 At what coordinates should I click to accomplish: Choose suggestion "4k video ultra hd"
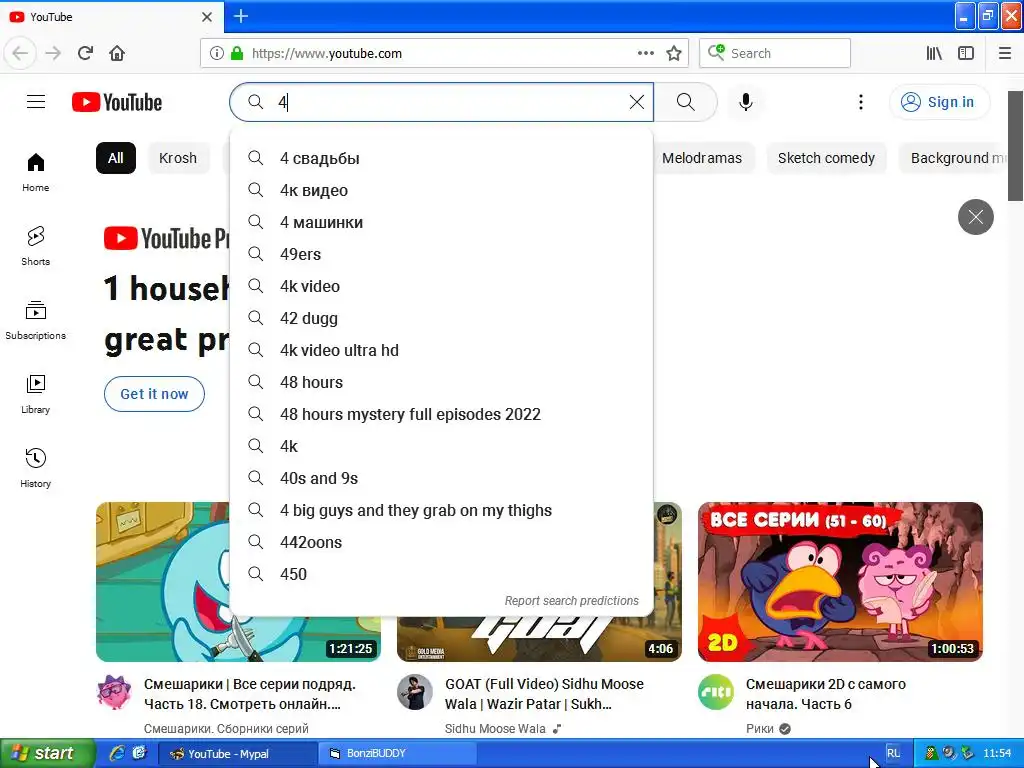[441, 350]
